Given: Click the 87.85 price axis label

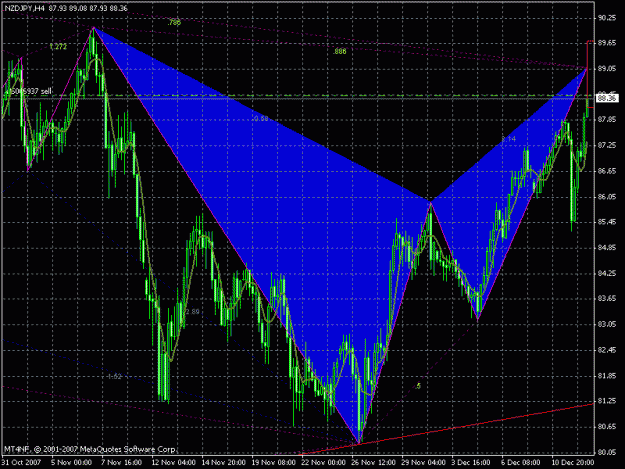Looking at the screenshot, I should (607, 120).
